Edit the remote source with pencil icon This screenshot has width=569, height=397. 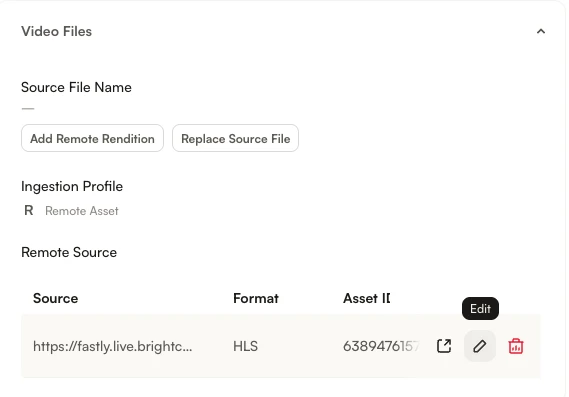(480, 346)
